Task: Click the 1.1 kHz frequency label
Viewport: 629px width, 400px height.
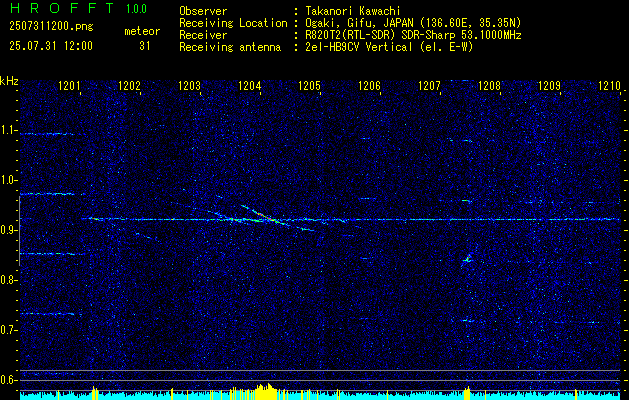Action: point(9,131)
